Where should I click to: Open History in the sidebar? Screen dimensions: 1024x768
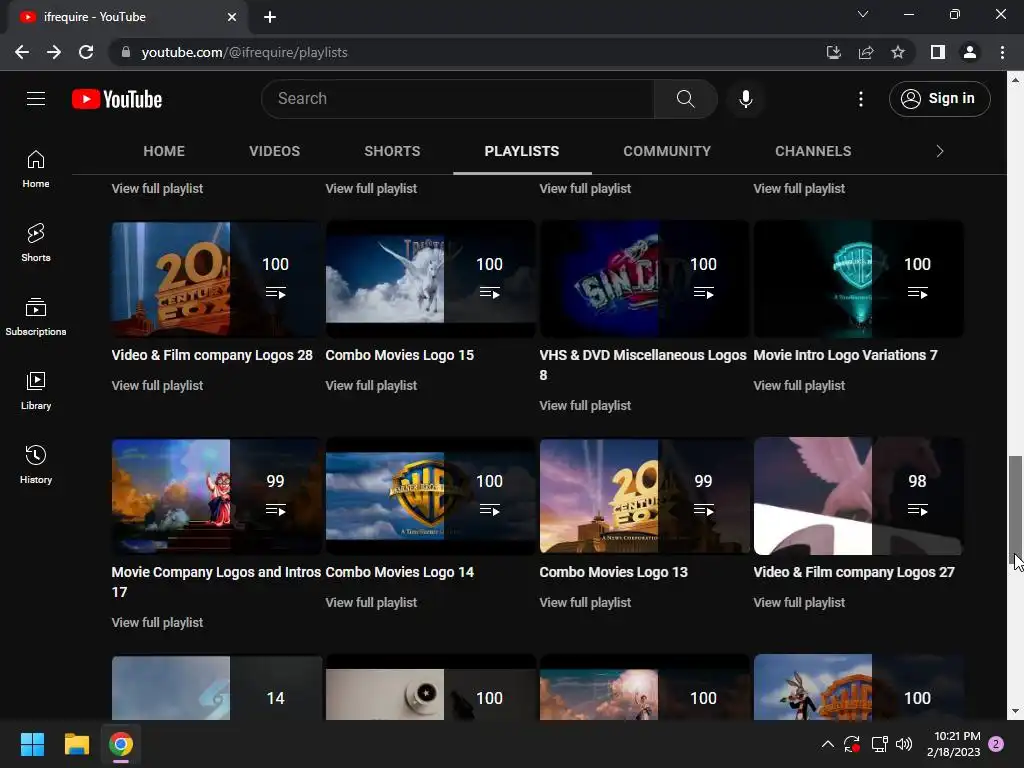coord(36,464)
